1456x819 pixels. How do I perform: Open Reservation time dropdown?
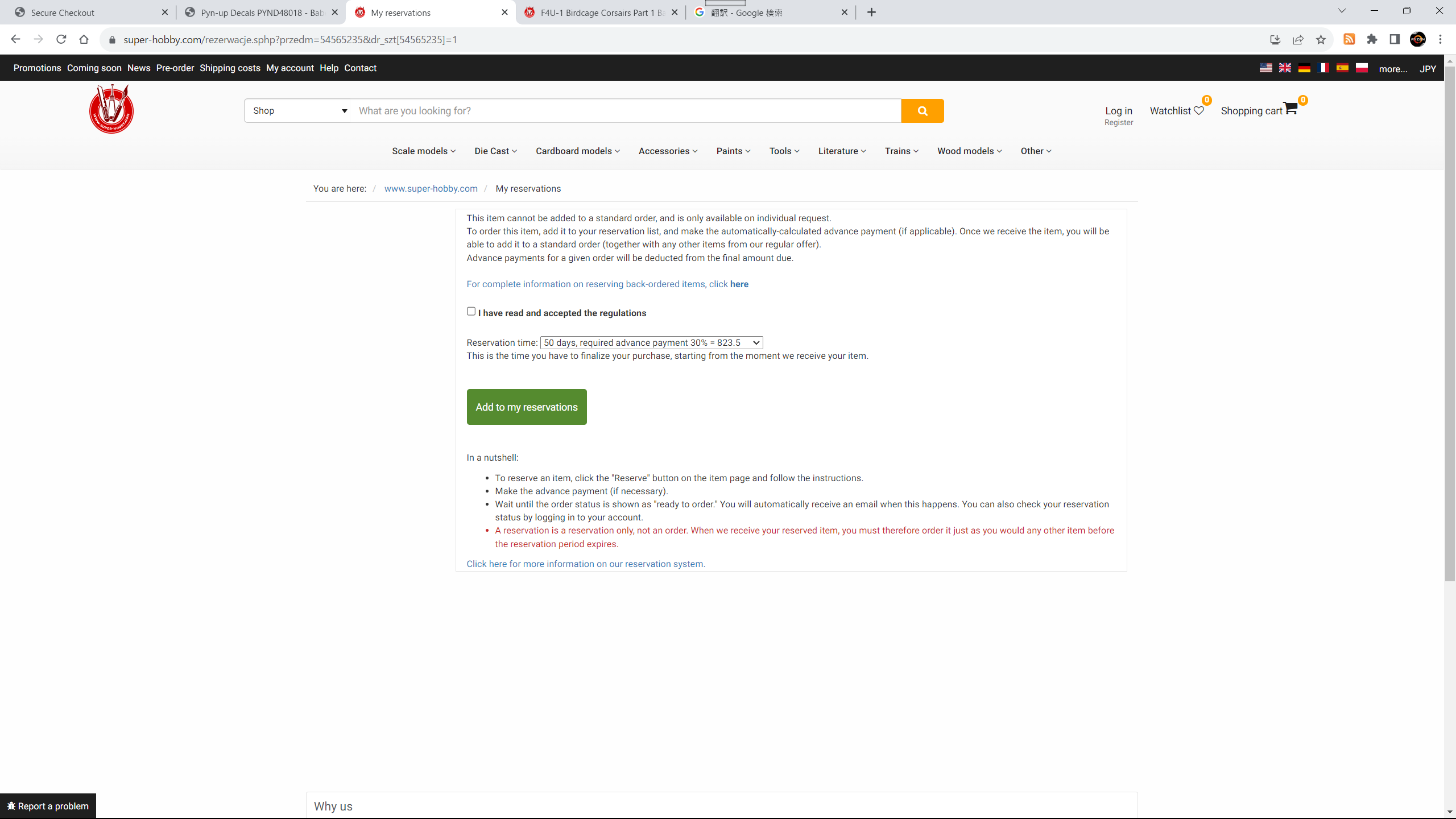(651, 342)
